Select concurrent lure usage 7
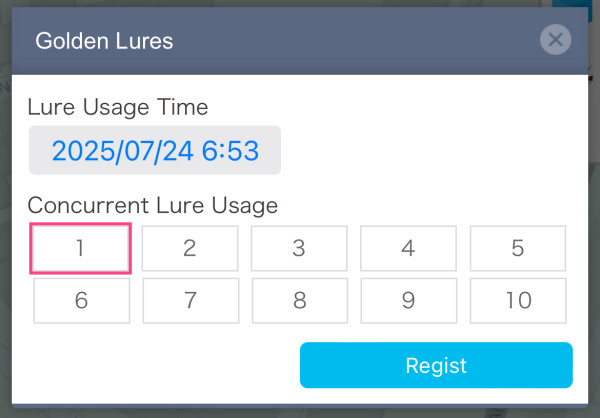This screenshot has width=600, height=418. (190, 300)
